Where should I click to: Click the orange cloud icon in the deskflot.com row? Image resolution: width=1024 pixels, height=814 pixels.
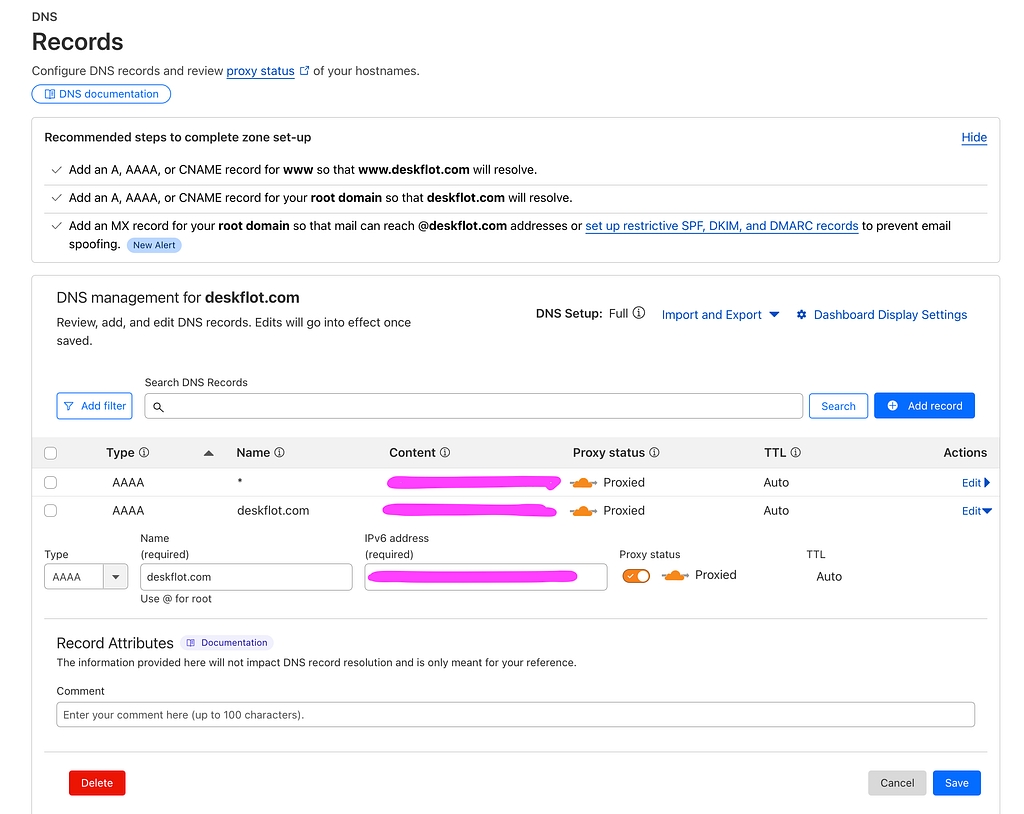pos(583,511)
